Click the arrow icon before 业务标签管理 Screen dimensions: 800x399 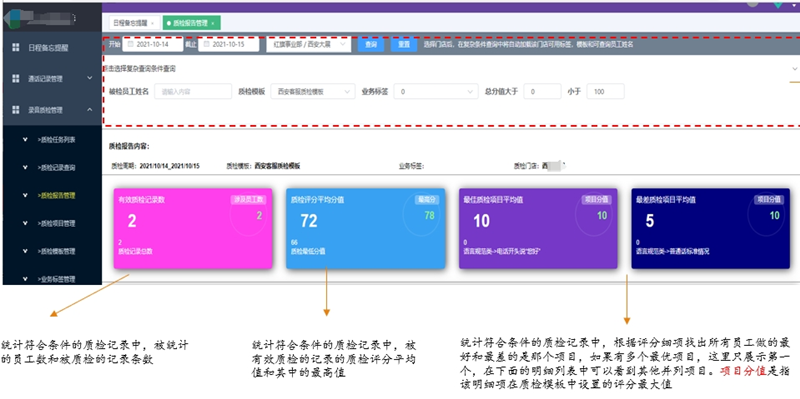click(x=25, y=279)
